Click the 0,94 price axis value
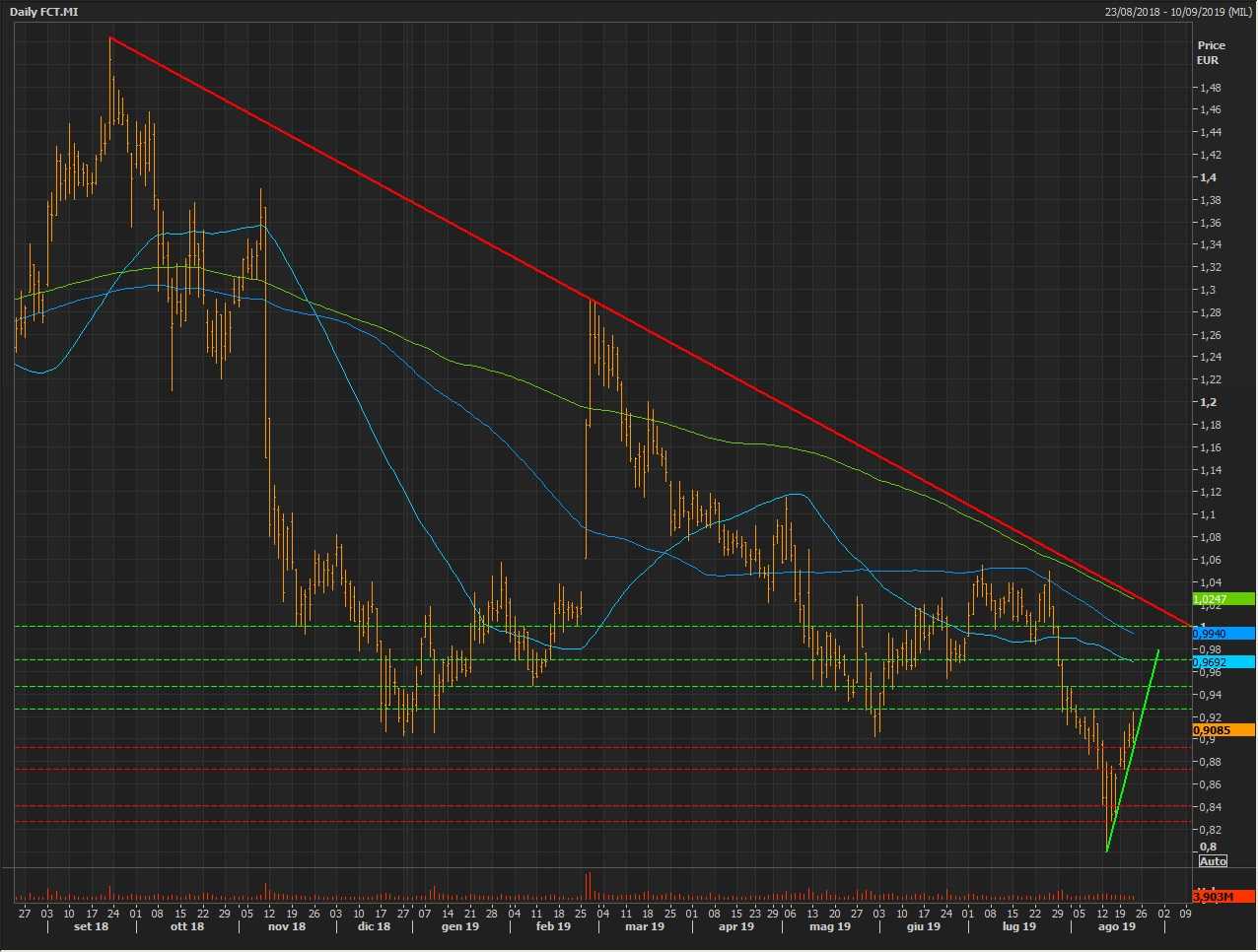The image size is (1258, 952). [x=1211, y=695]
